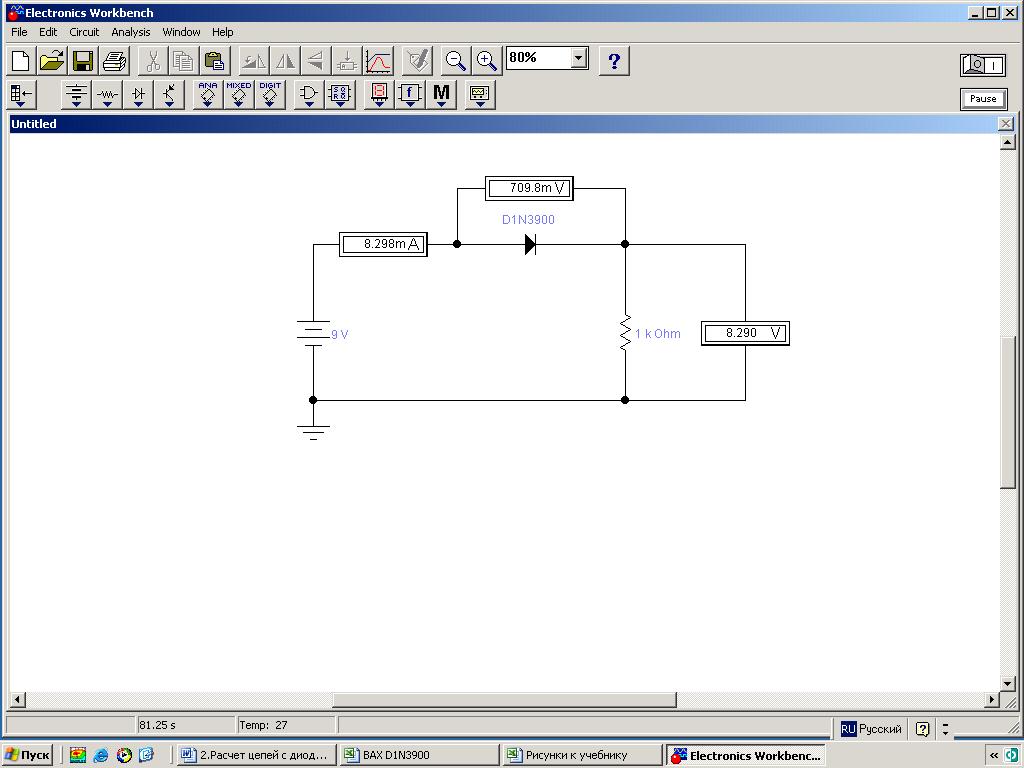Click the horizontal scrollbar thumb
The image size is (1024, 768).
pyautogui.click(x=504, y=699)
